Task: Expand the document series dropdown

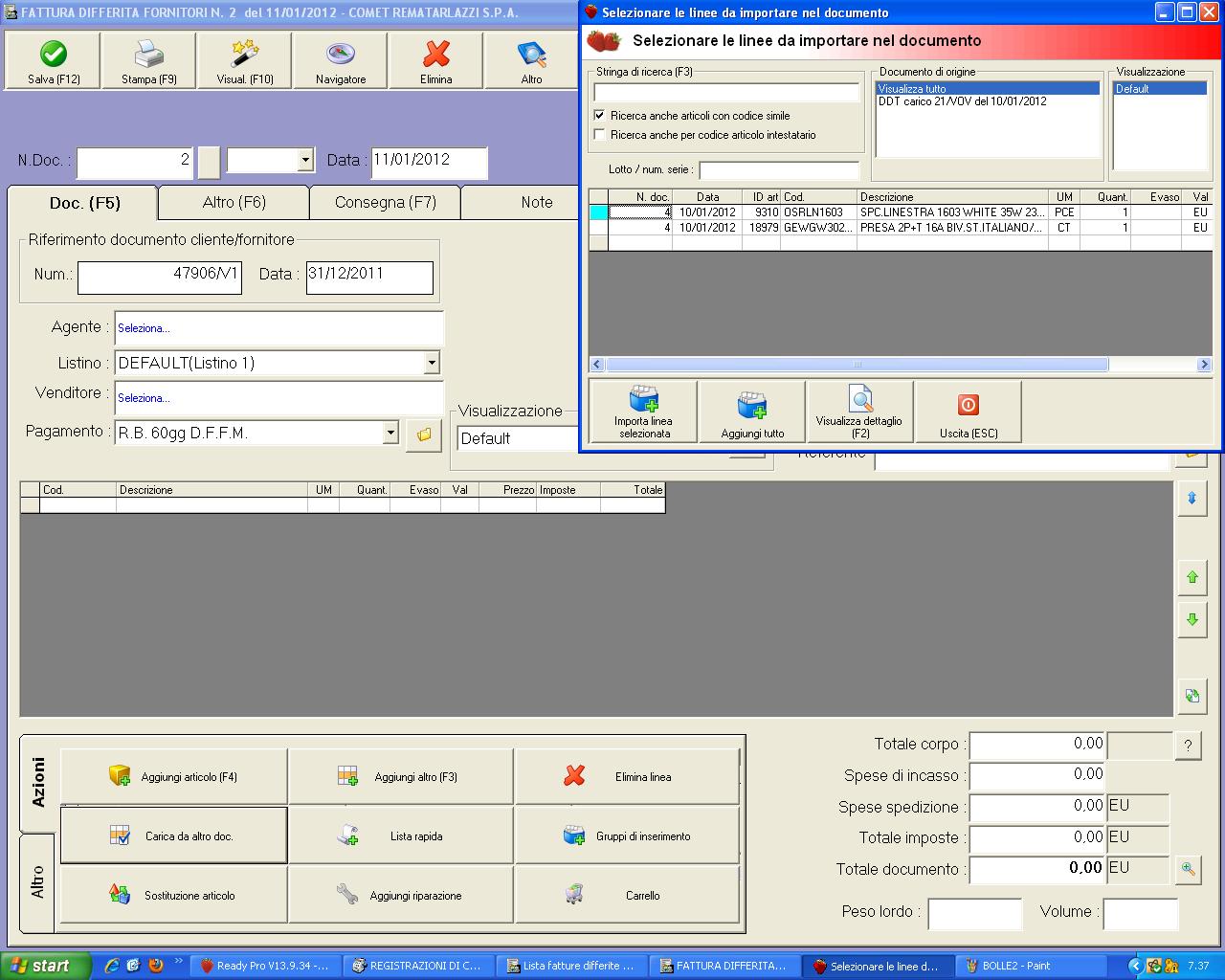Action: click(x=306, y=160)
